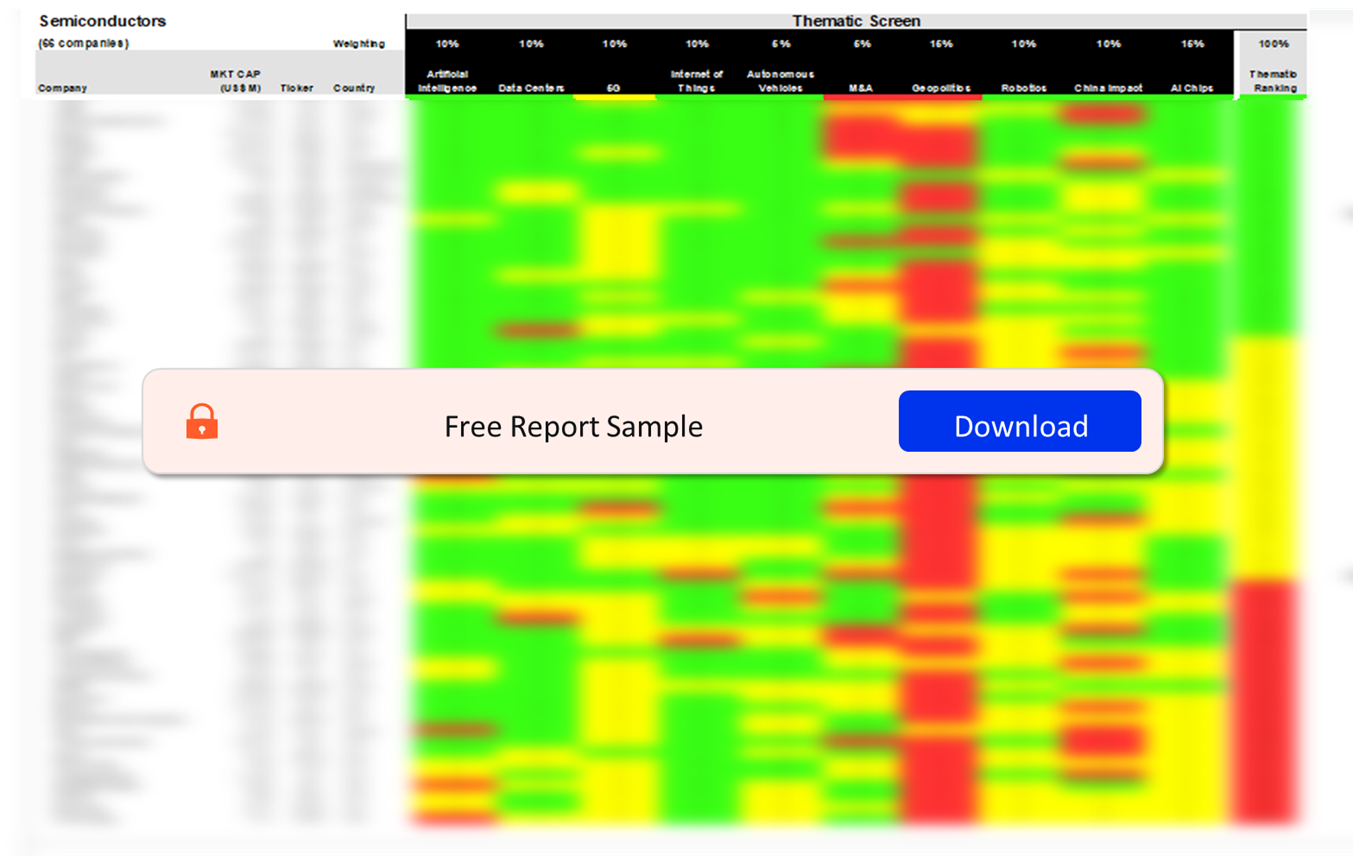Viewport: 1353px width, 856px height.
Task: Select the Ticker column header
Action: [297, 88]
